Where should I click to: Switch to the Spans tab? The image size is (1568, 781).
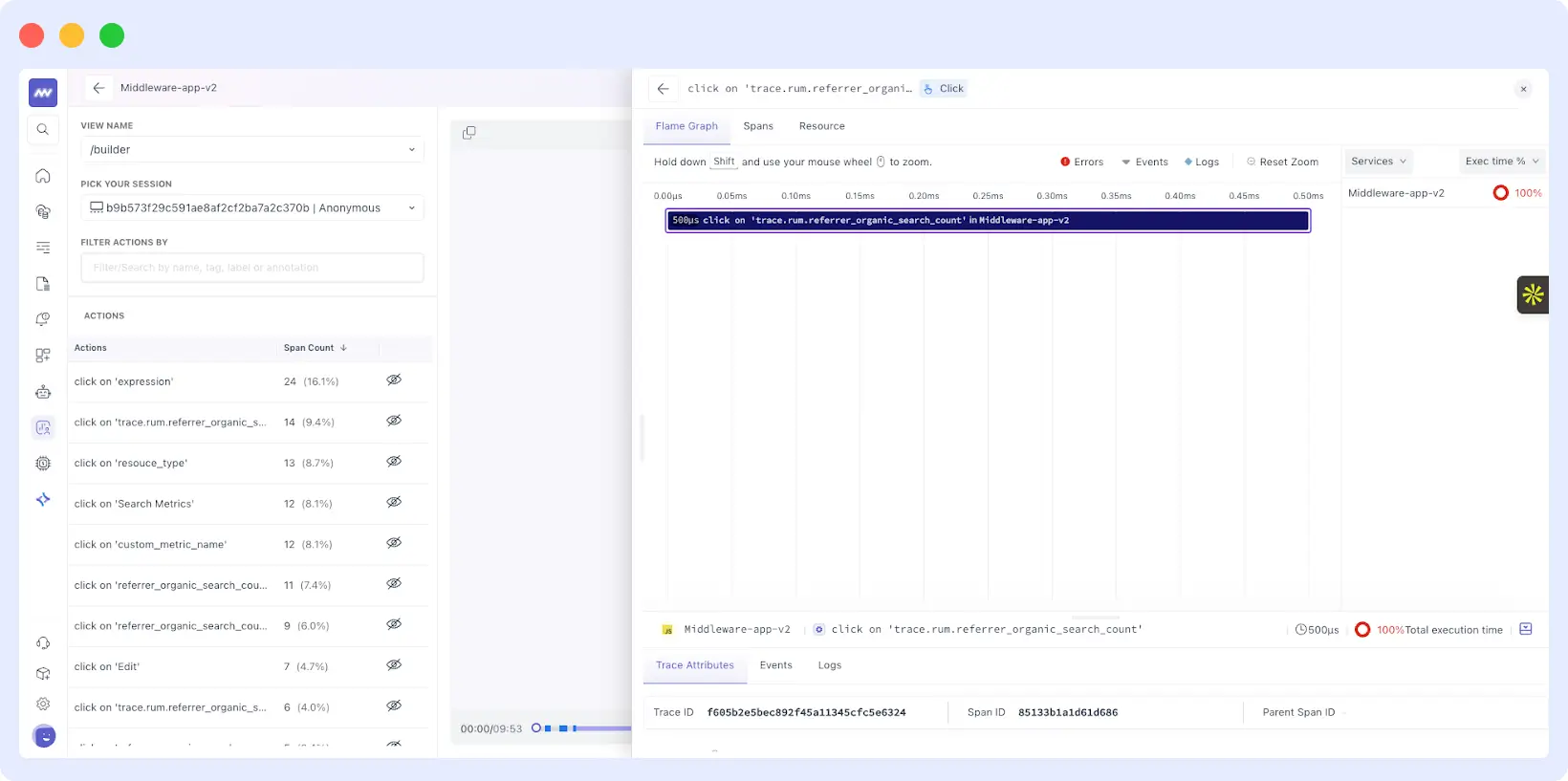(758, 126)
